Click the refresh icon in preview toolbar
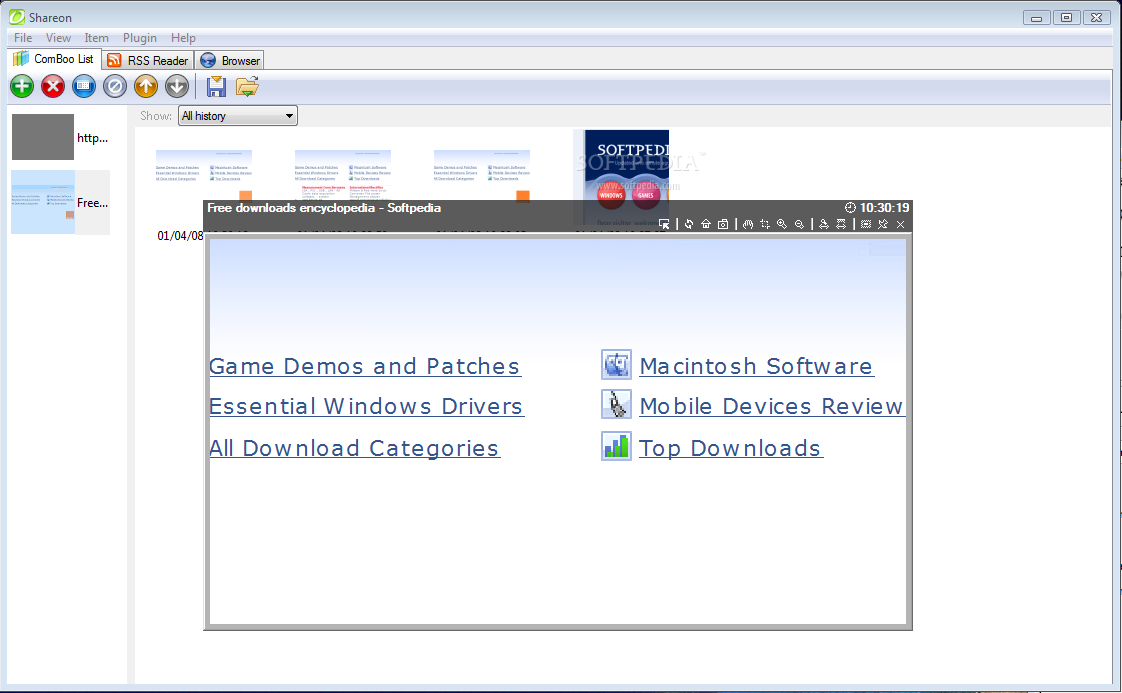Image resolution: width=1122 pixels, height=693 pixels. coord(688,224)
